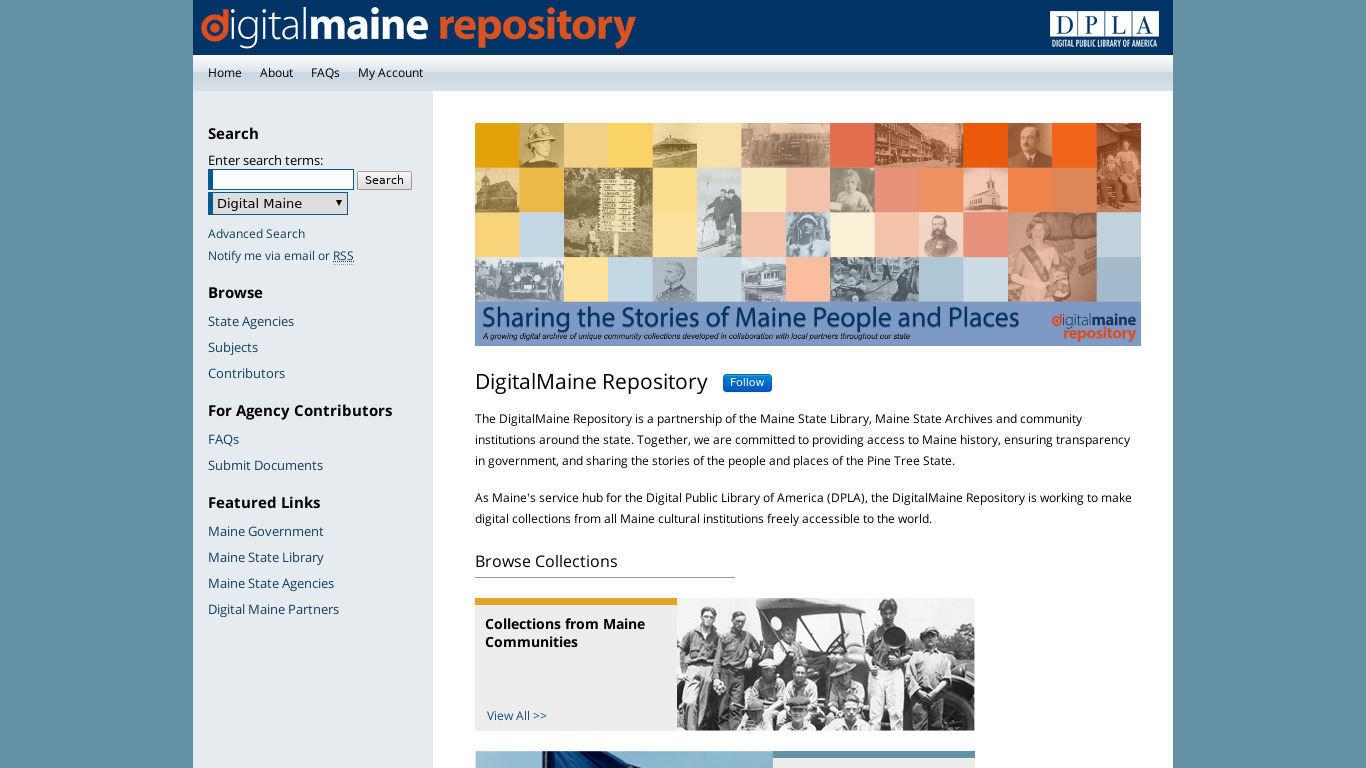
Task: Browse Contributors
Action: point(246,374)
